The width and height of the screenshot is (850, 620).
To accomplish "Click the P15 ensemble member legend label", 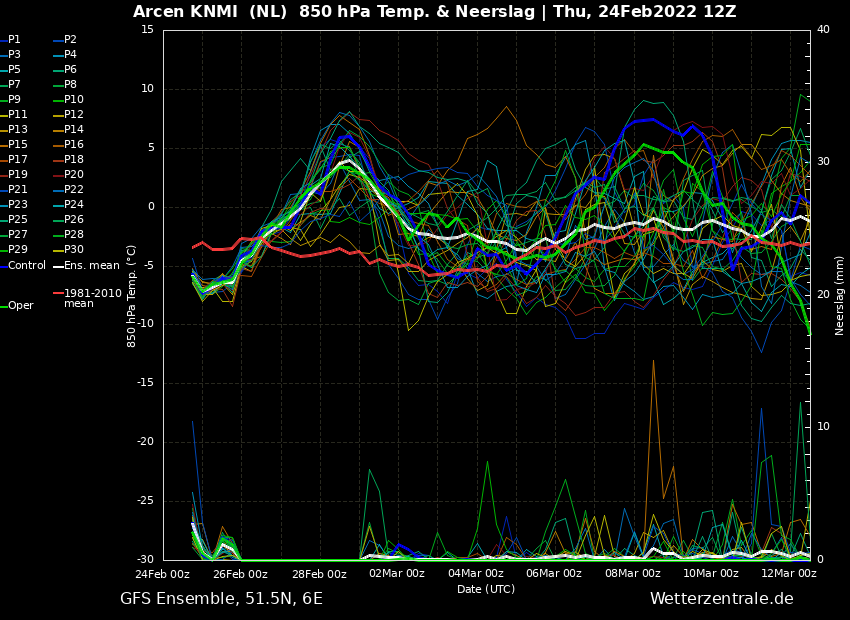I will [18, 145].
